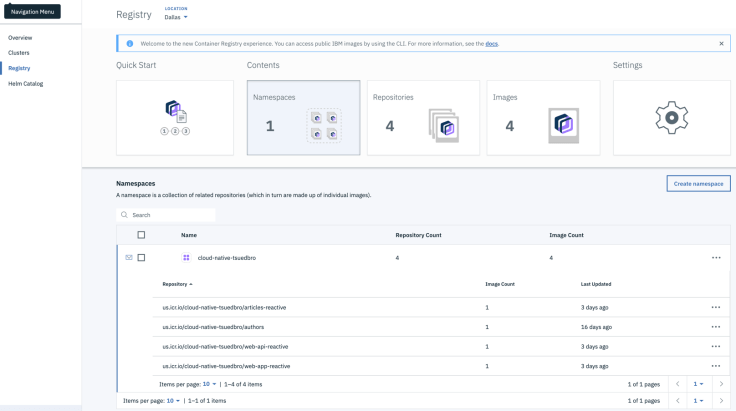
Task: Open overflow menu for web-app-reactive repository
Action: 715,366
